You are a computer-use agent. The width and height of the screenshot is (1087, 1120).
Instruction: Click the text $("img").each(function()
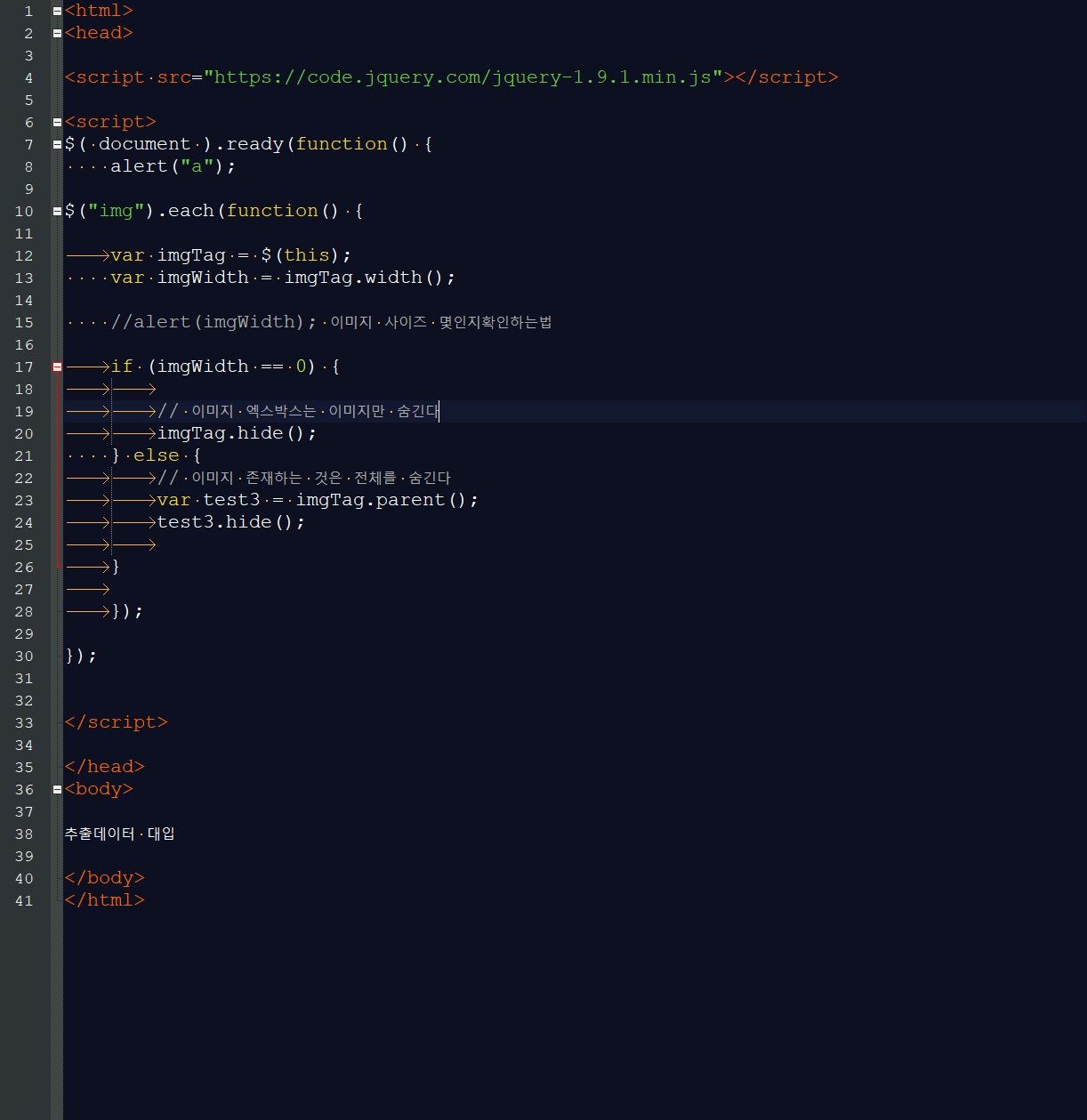click(203, 211)
